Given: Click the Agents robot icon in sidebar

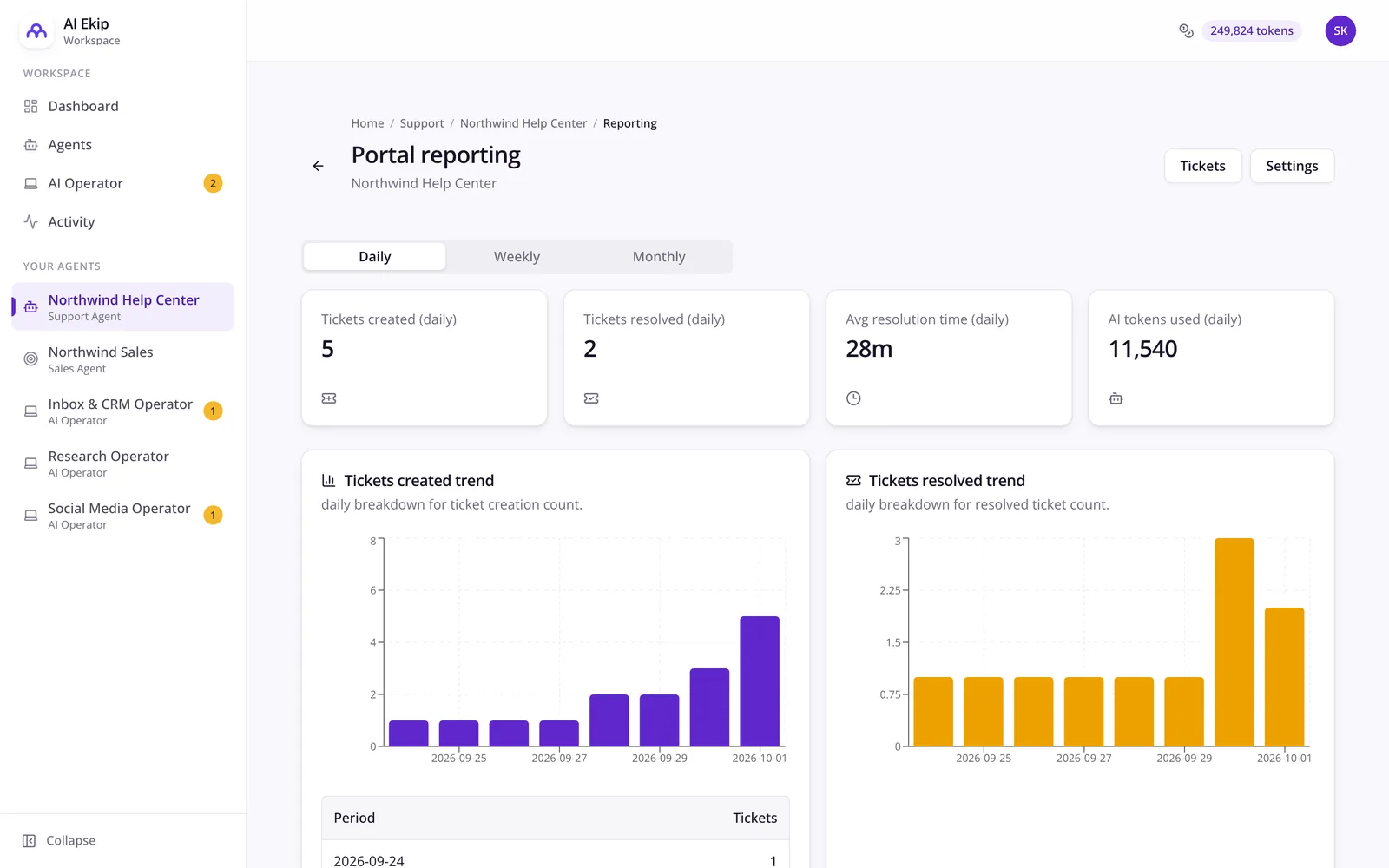Looking at the screenshot, I should tap(30, 145).
